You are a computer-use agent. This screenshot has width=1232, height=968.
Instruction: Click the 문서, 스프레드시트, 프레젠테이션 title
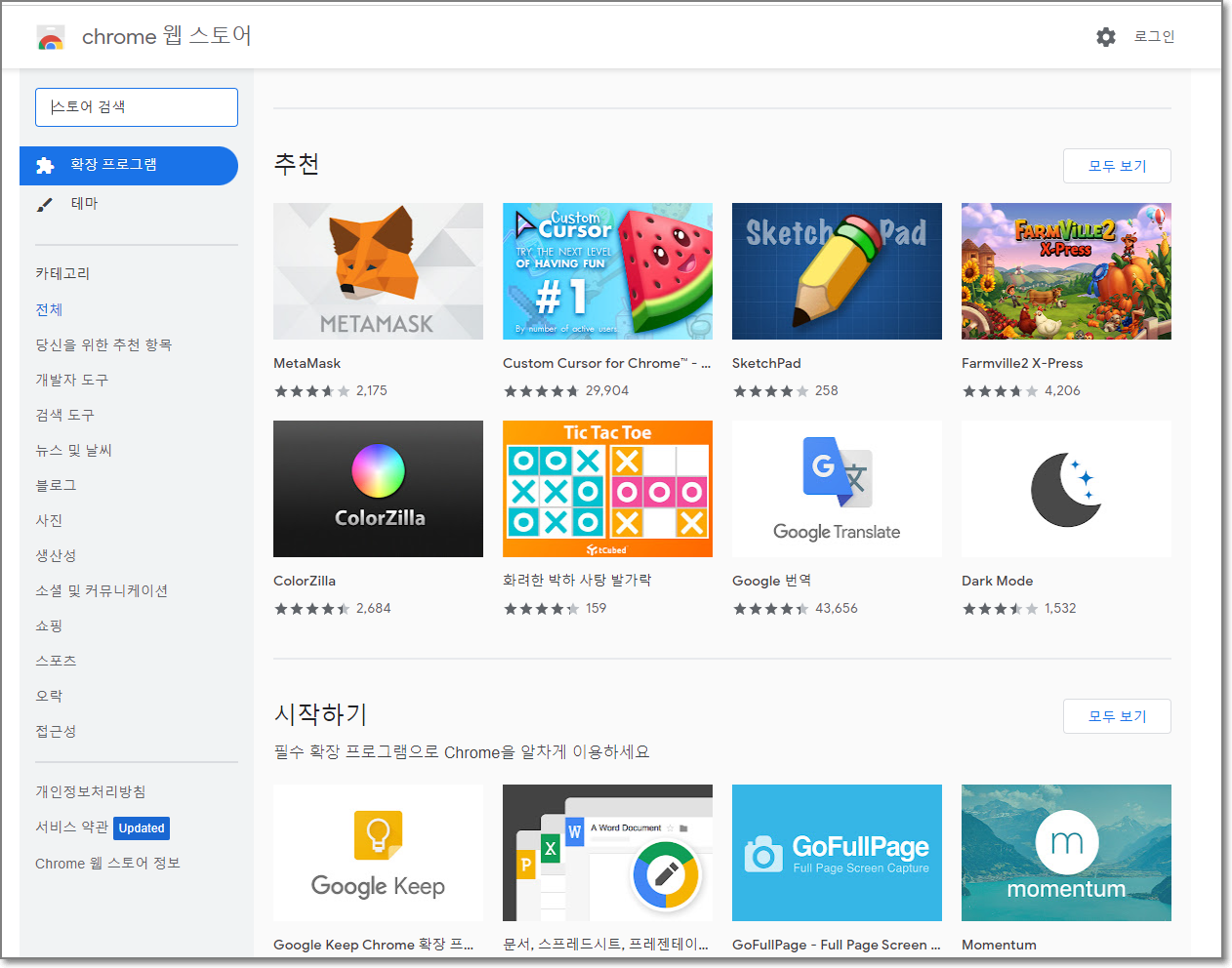[x=605, y=945]
